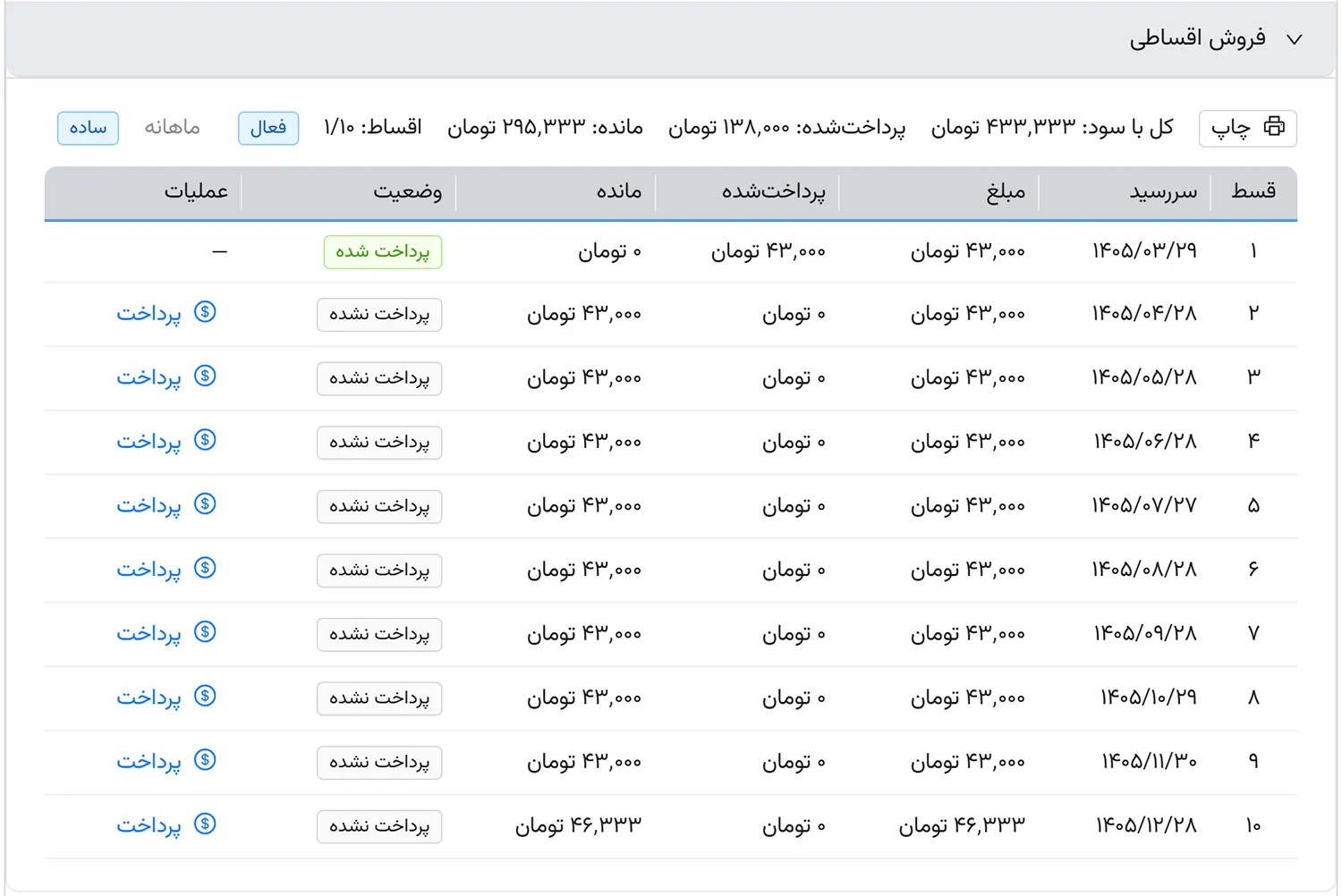Click پرداخت نشده badge in installment 5 row
Viewport: 1342px width, 896px height.
379,506
